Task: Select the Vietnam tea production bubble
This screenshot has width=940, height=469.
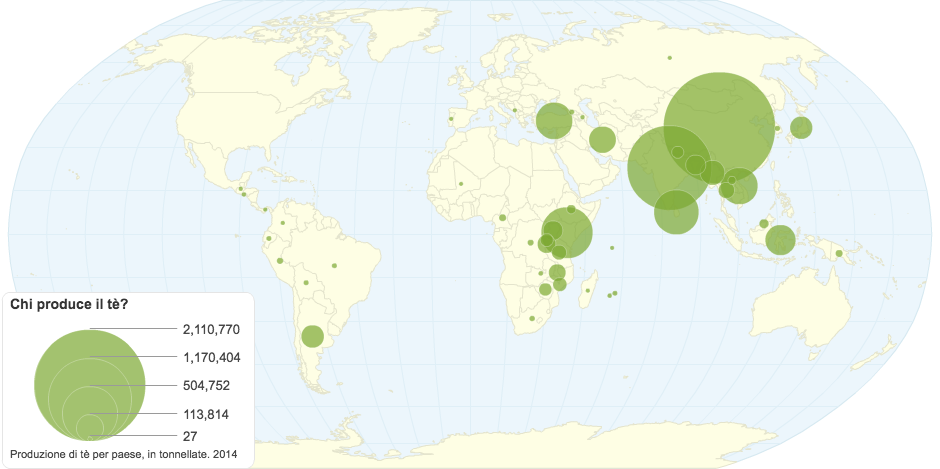Action: 740,185
